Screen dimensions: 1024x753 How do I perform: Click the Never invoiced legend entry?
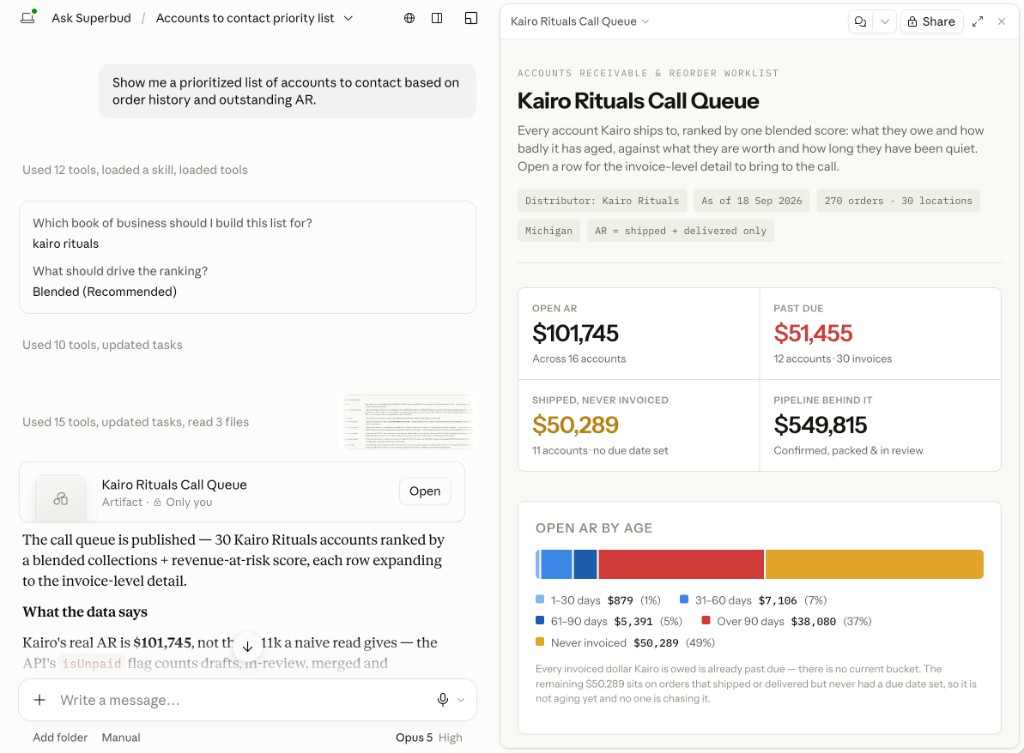coord(625,643)
